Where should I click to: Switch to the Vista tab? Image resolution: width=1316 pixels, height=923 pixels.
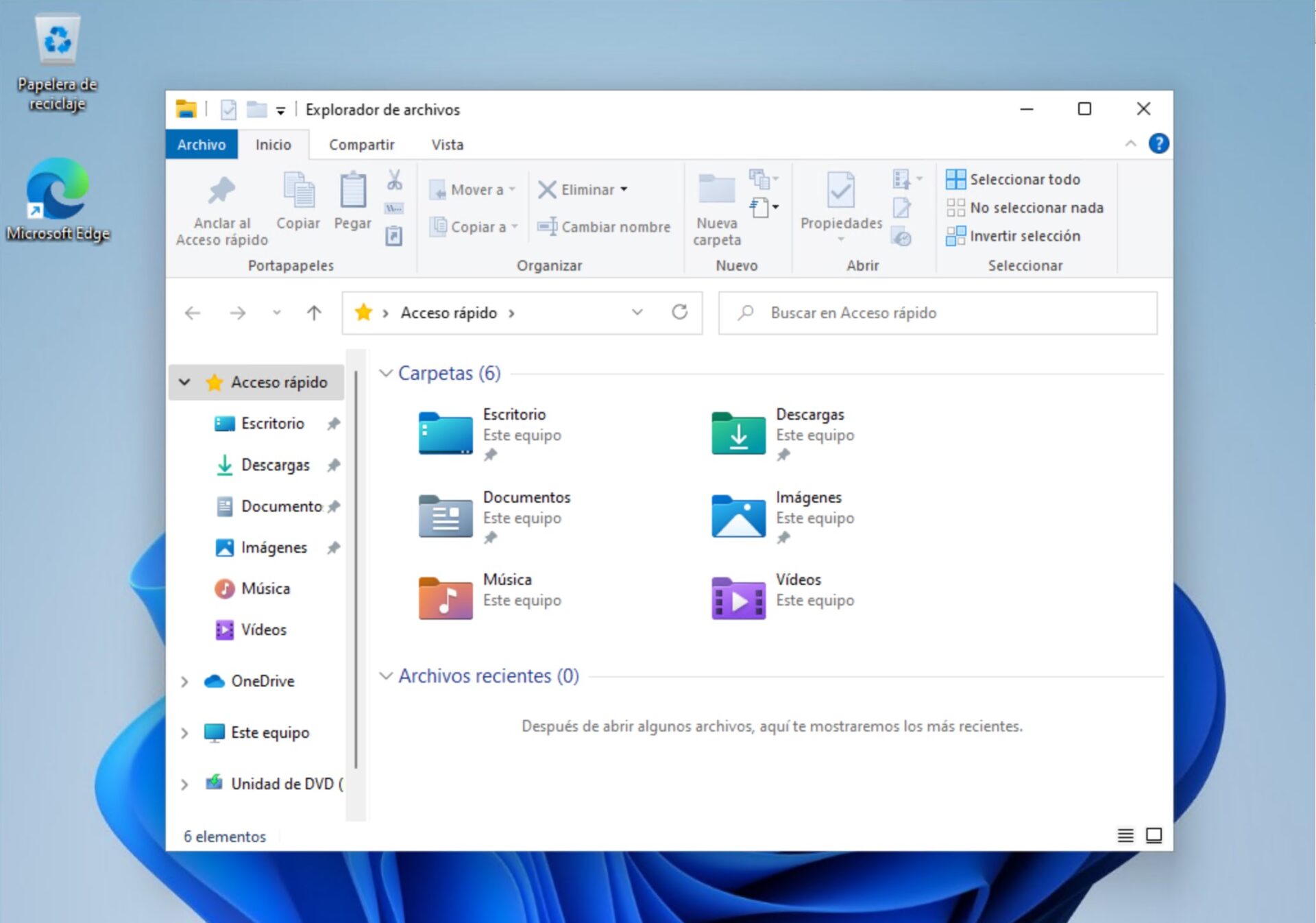[x=448, y=144]
